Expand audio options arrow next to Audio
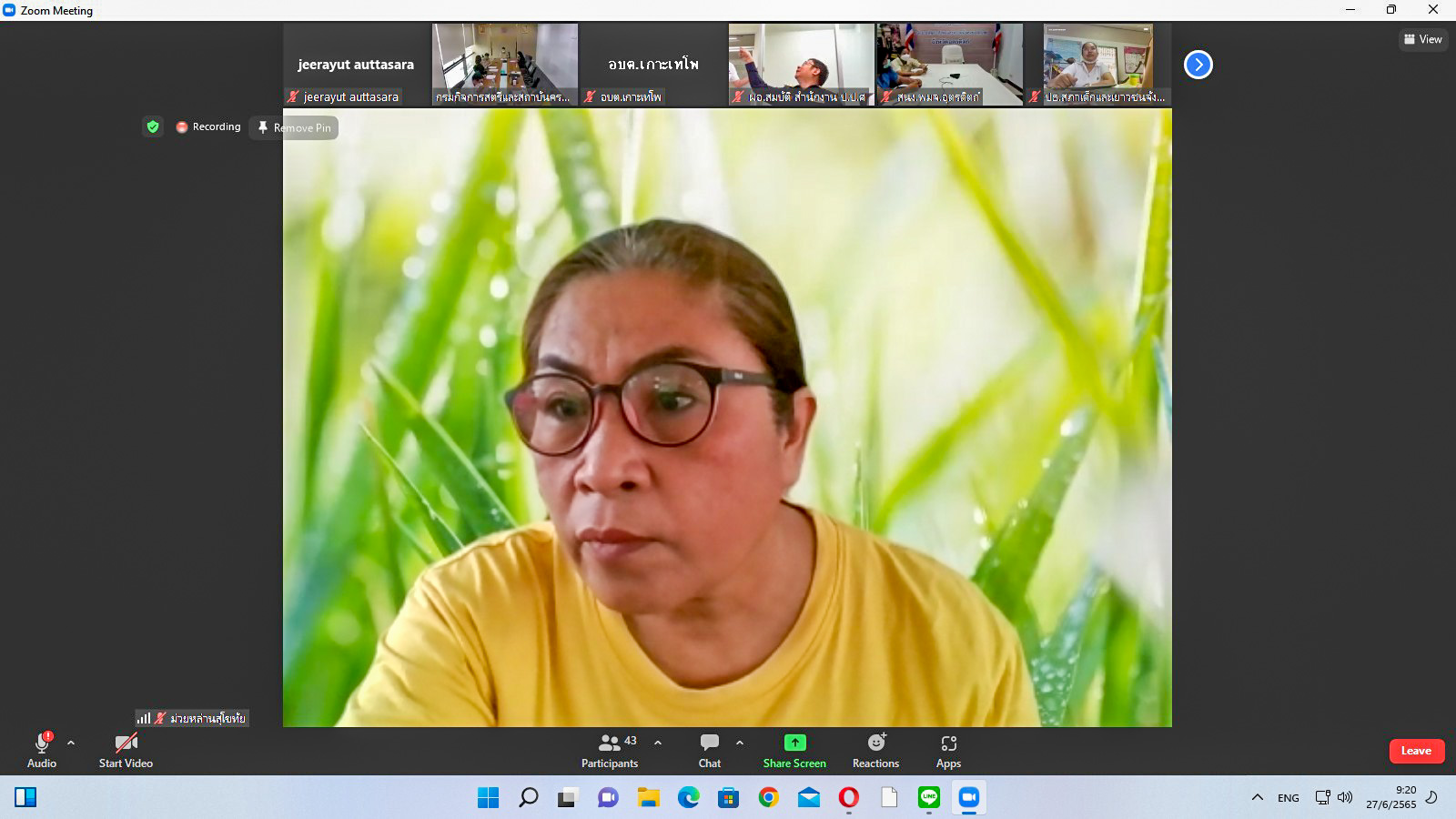Viewport: 1456px width, 819px height. pyautogui.click(x=71, y=743)
